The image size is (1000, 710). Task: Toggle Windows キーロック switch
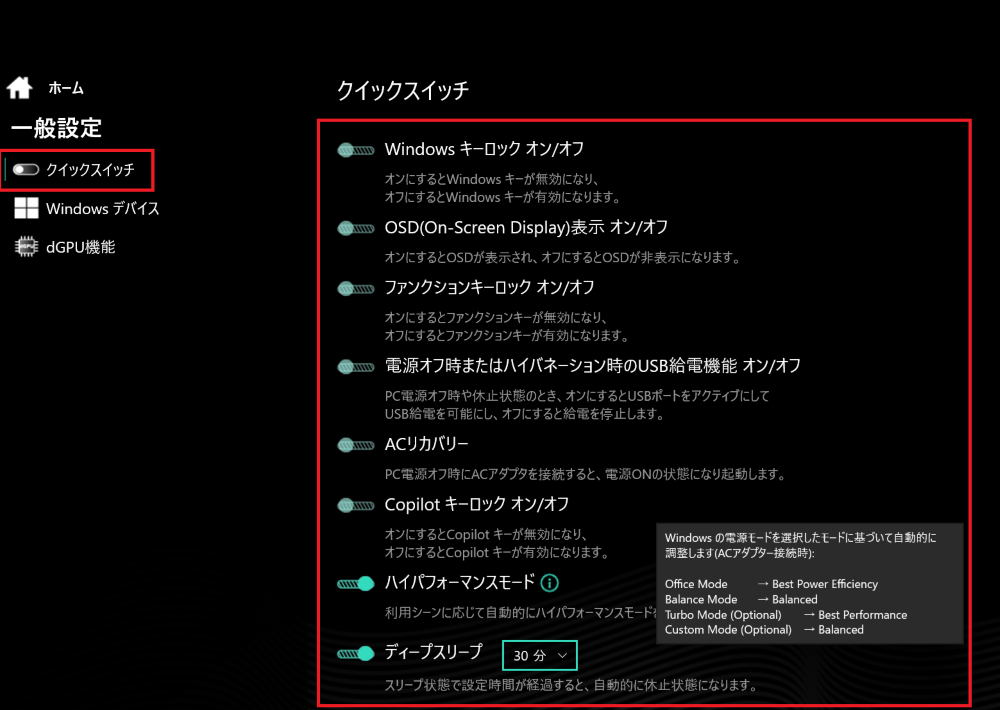point(355,150)
